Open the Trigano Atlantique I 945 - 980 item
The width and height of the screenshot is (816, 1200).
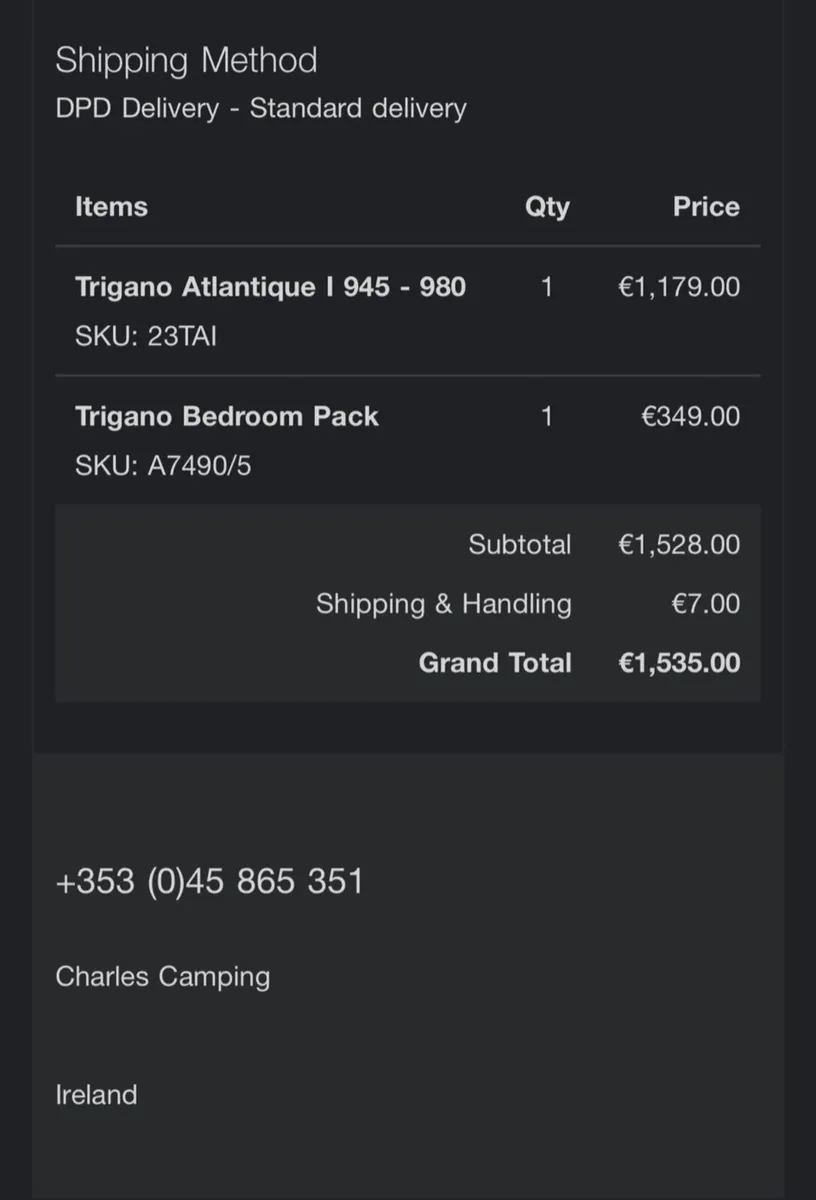pyautogui.click(x=270, y=287)
